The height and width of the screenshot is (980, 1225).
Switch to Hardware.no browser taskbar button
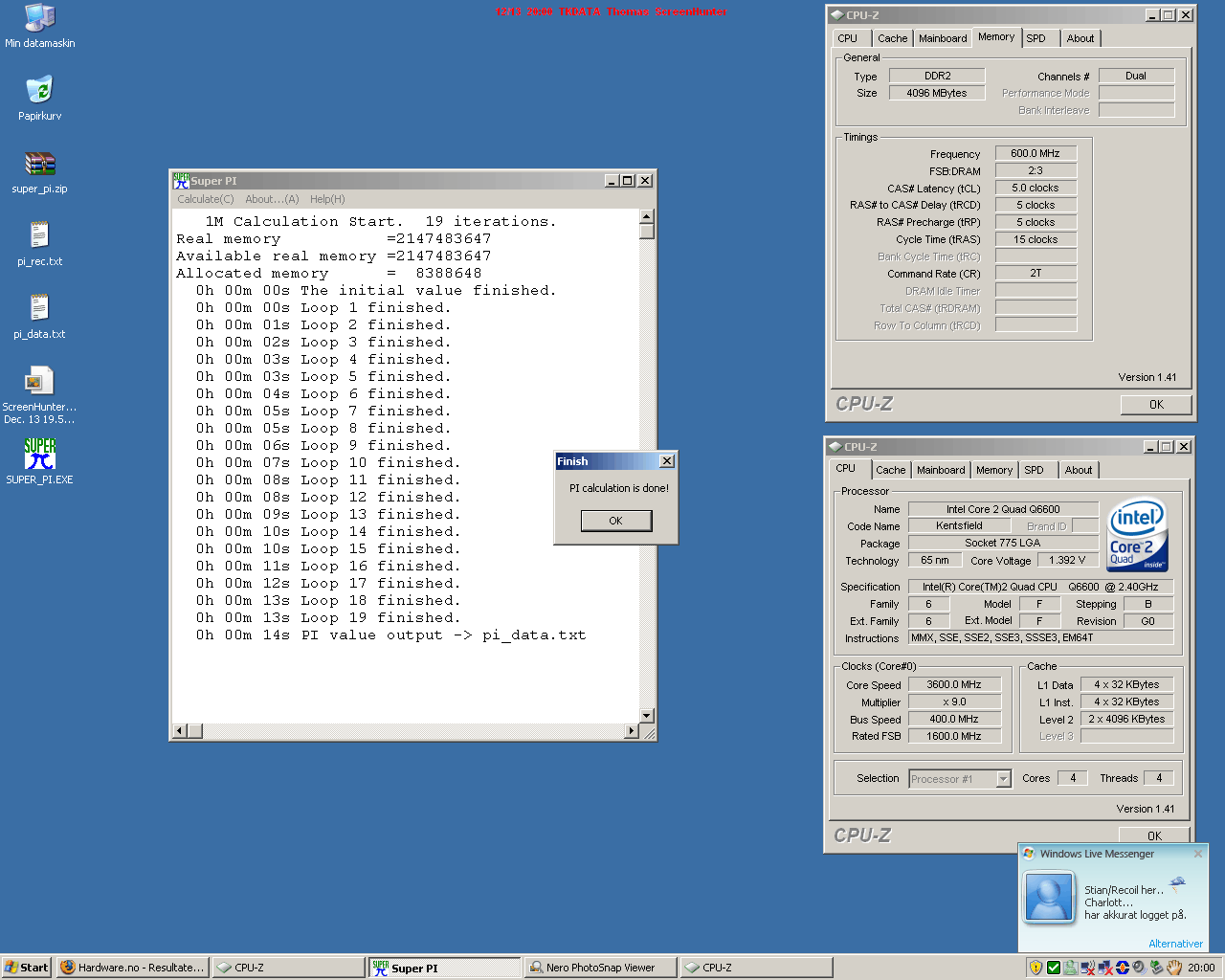[132, 968]
